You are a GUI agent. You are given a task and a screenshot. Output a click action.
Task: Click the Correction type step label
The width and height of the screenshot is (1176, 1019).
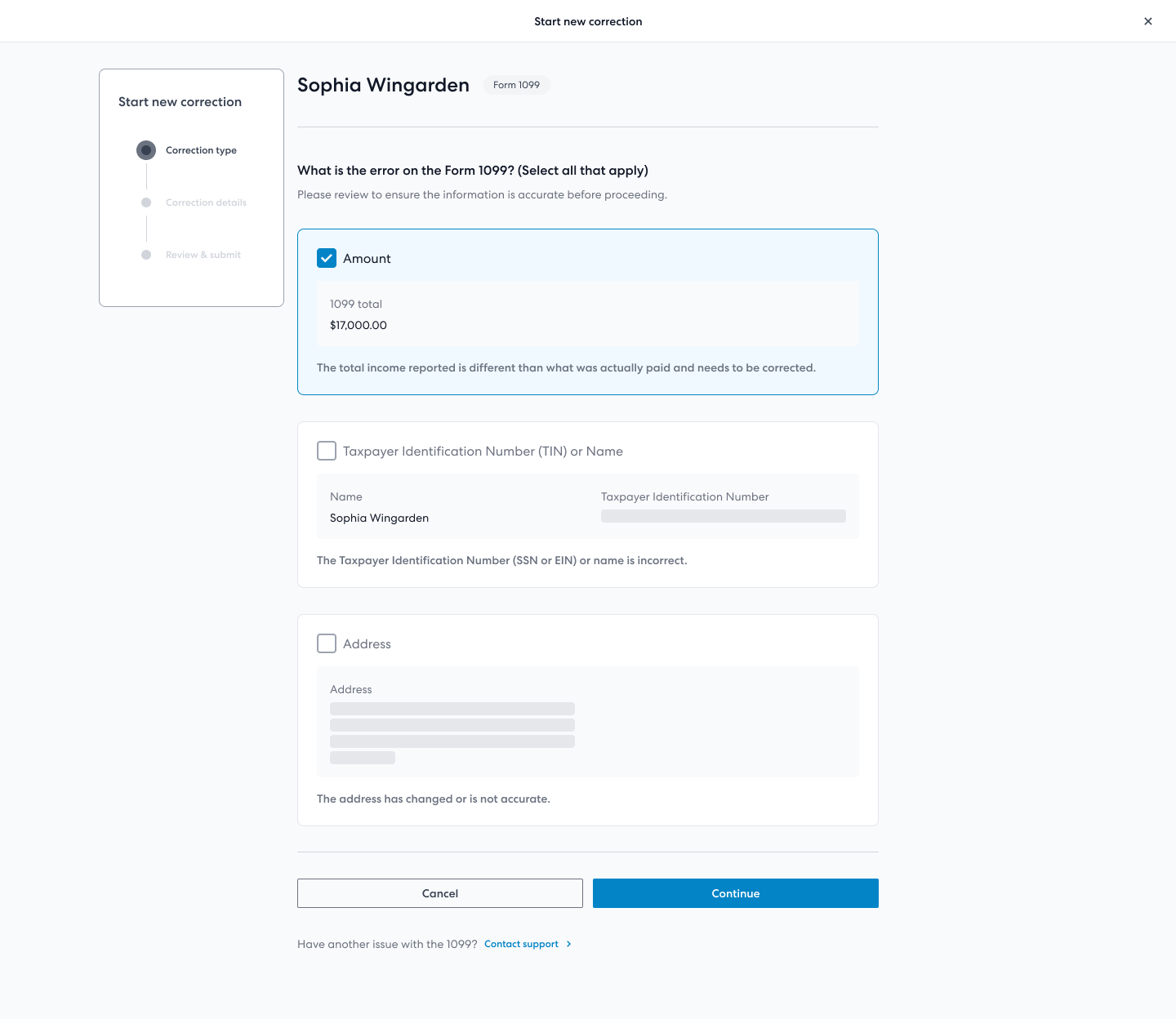(201, 150)
